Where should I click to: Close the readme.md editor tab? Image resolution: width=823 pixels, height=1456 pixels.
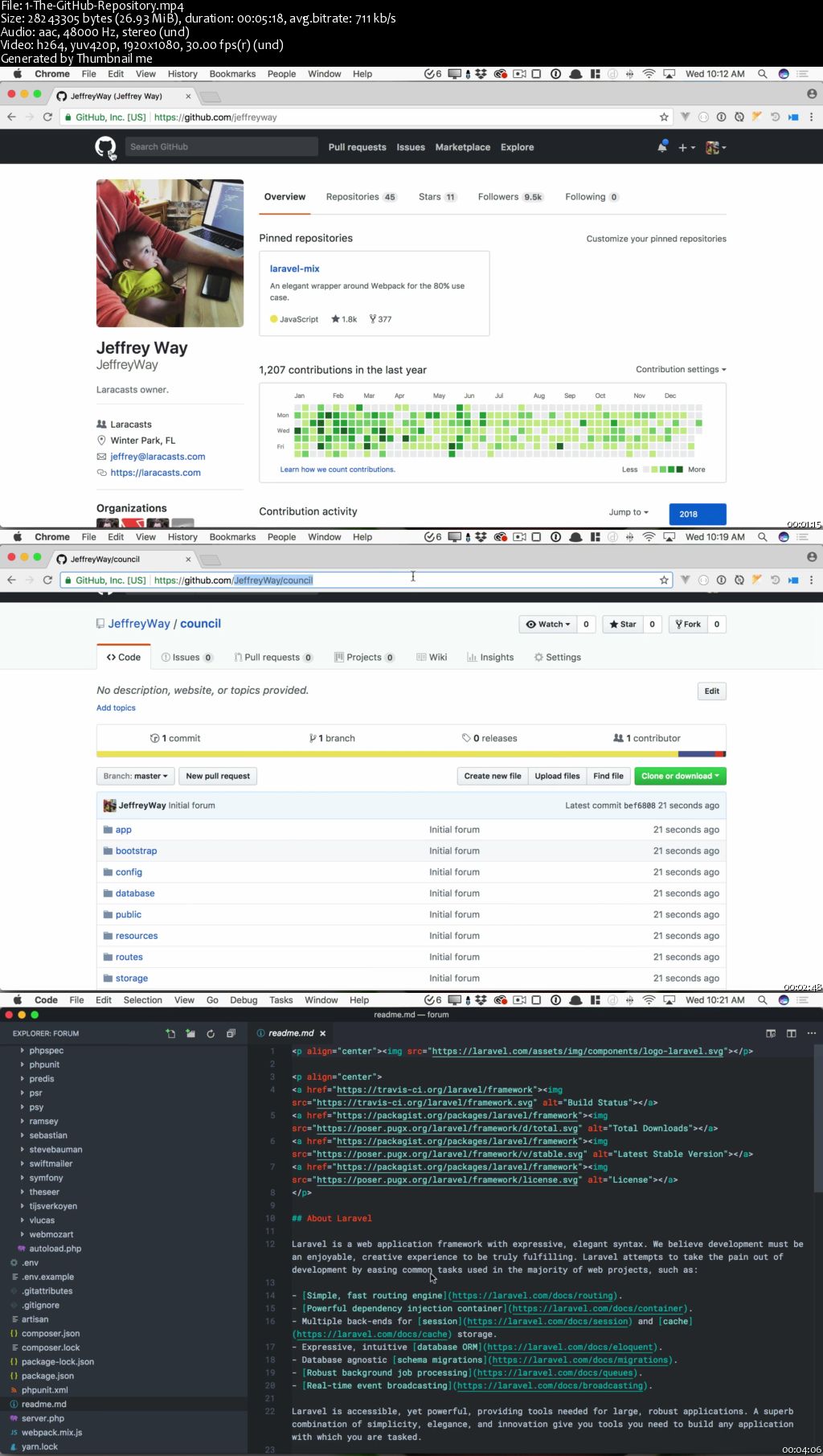pos(322,1034)
